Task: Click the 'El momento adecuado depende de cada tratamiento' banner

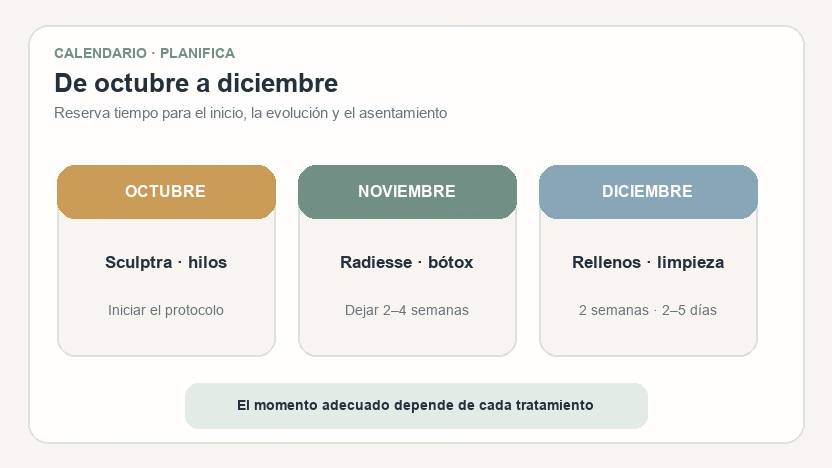Action: pyautogui.click(x=416, y=406)
